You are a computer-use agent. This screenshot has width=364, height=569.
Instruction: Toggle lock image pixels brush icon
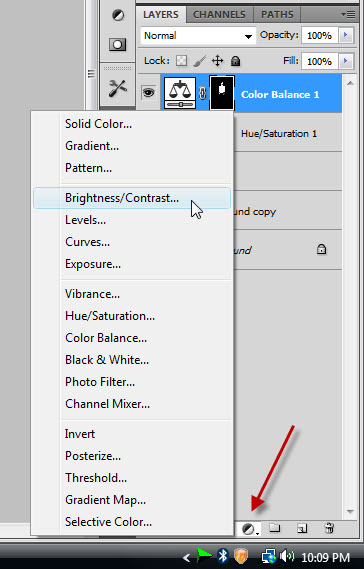coord(199,61)
